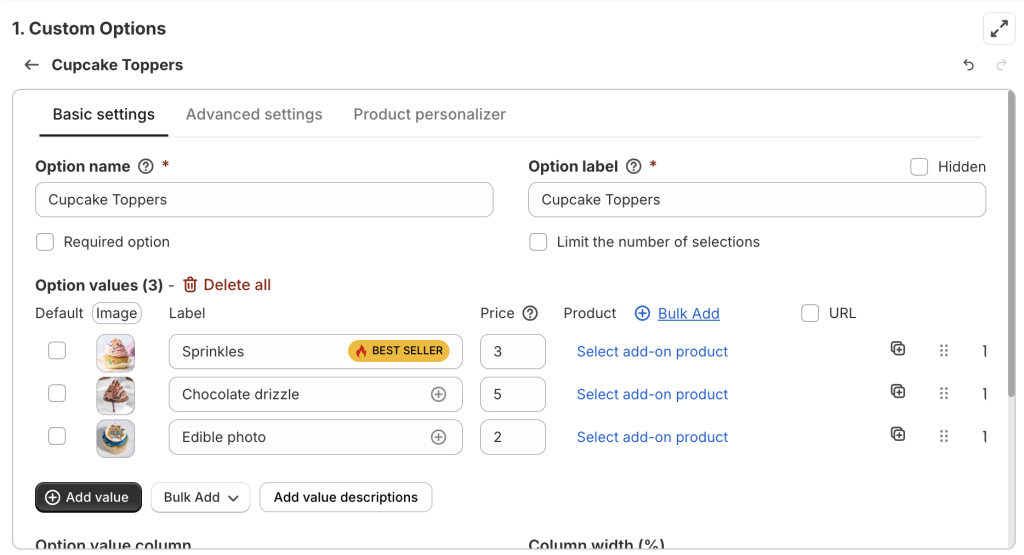This screenshot has height=555, width=1024.
Task: Select add-on product for Chocolate drizzle
Action: tap(652, 394)
